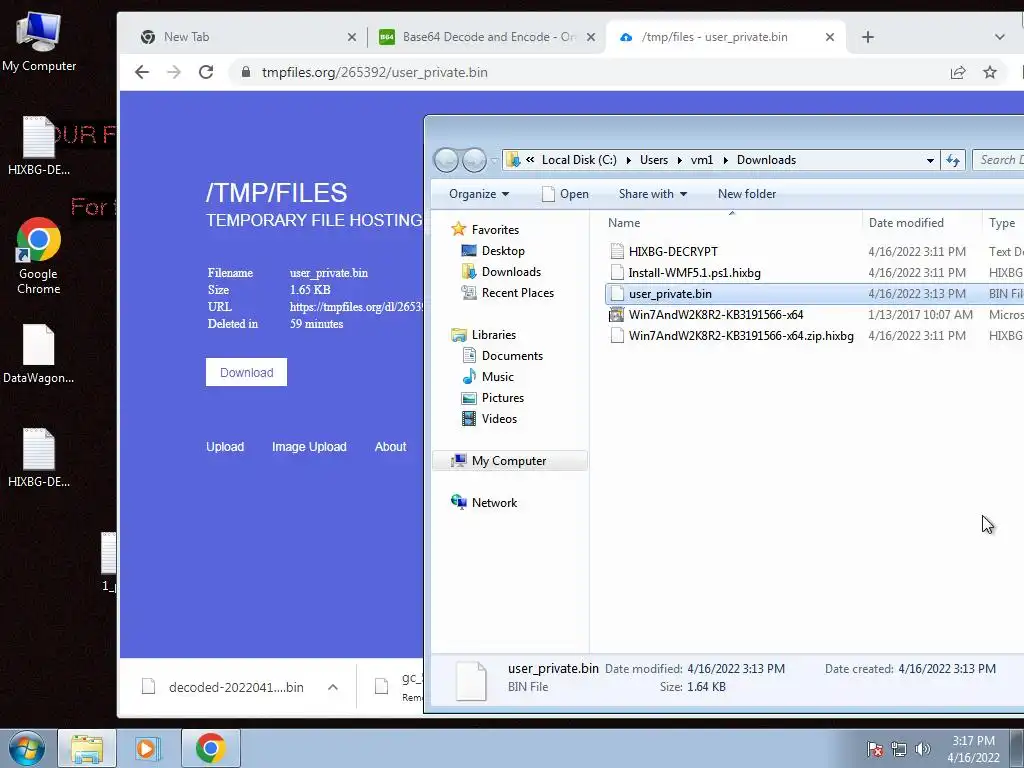
Task: Click New folder in Explorer toolbar
Action: 746,194
